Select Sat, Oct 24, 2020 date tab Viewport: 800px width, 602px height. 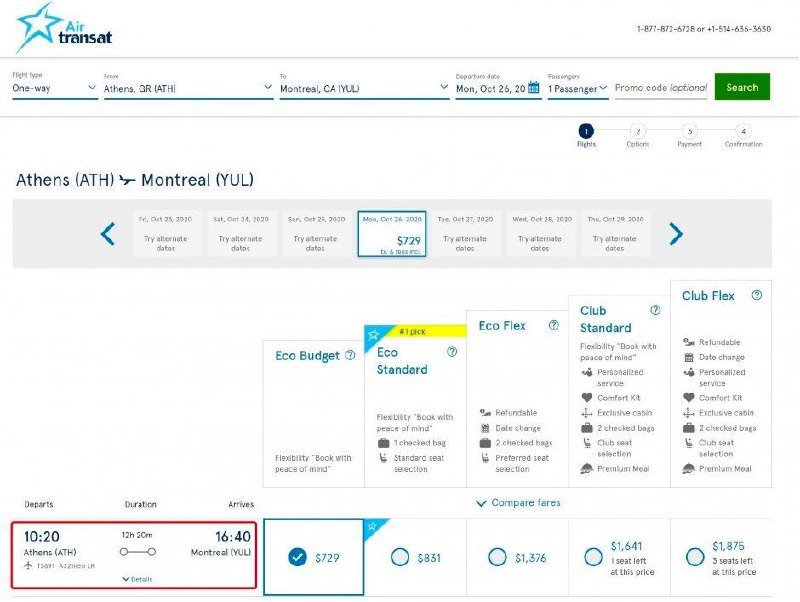(x=240, y=234)
